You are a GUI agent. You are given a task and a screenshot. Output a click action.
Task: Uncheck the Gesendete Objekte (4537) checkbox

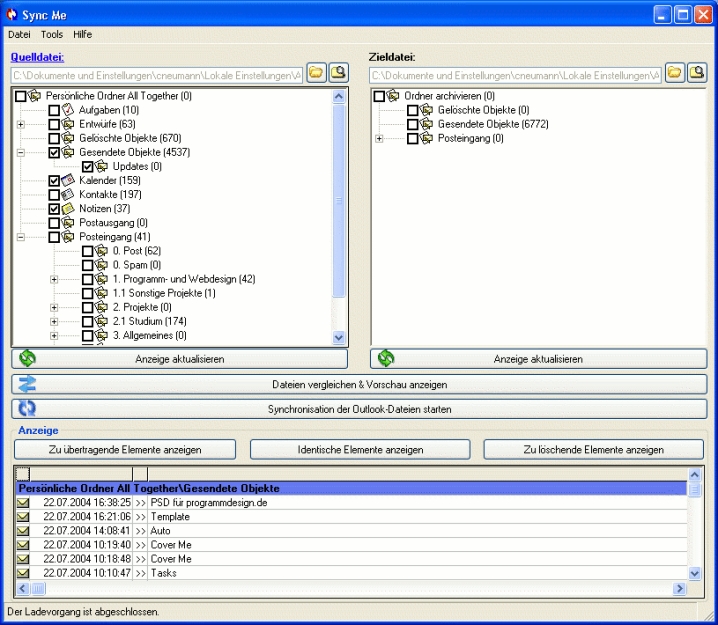tap(55, 152)
